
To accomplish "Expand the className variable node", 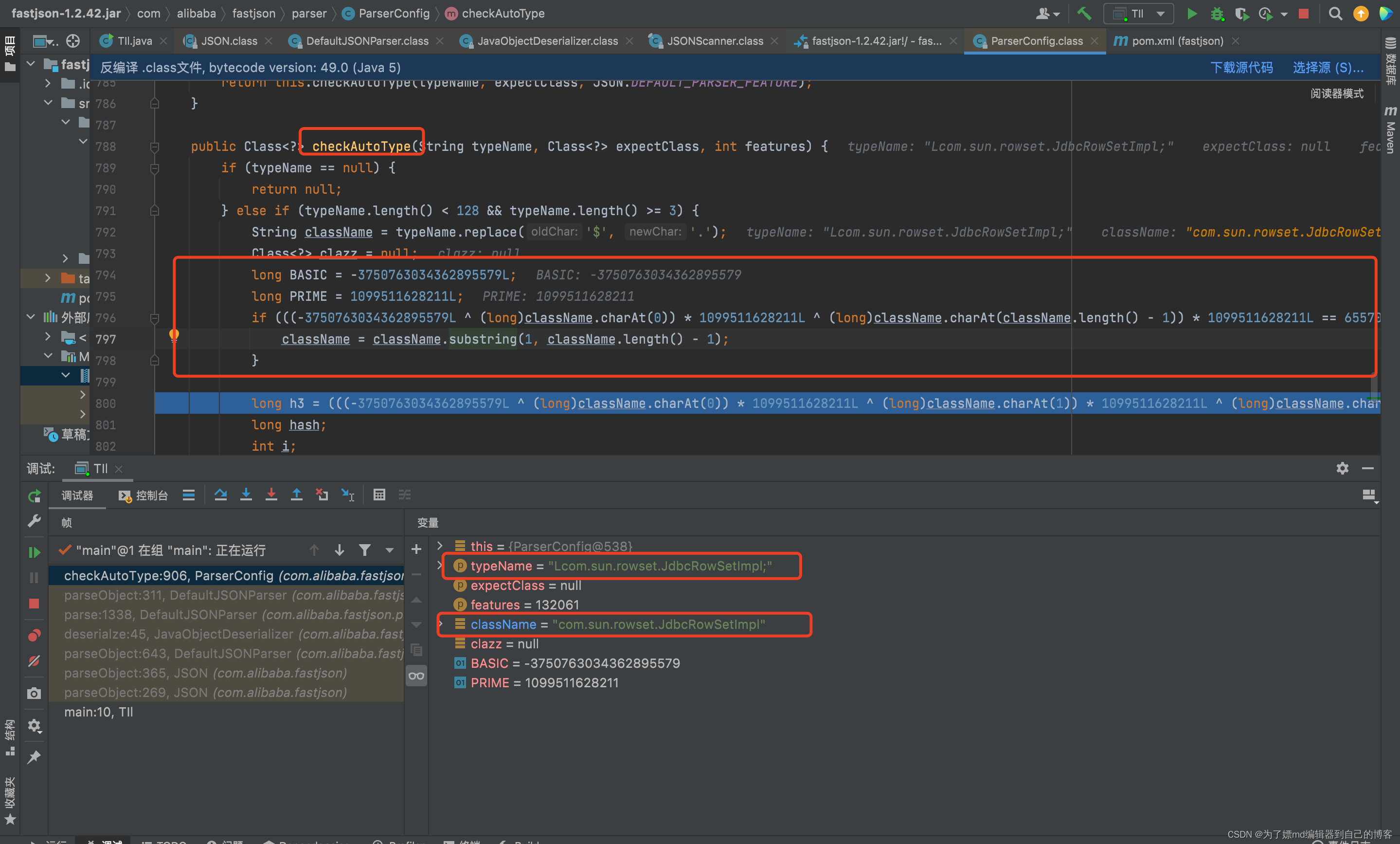I will pyautogui.click(x=440, y=624).
